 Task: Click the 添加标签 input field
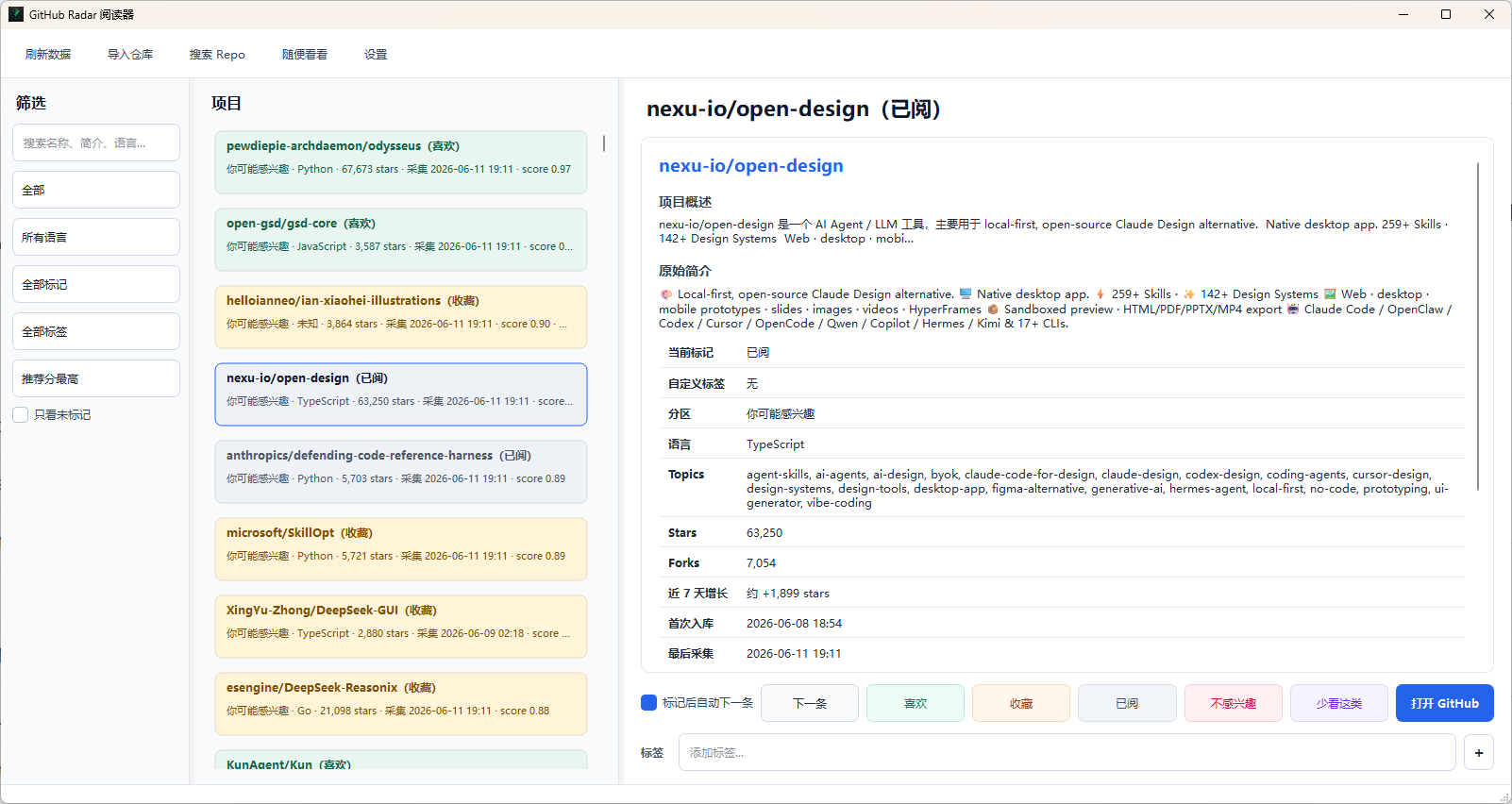tap(1067, 752)
